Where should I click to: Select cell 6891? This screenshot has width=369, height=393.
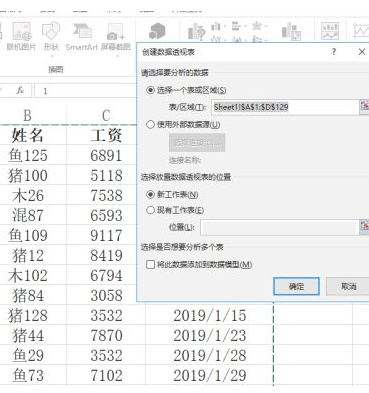point(106,155)
